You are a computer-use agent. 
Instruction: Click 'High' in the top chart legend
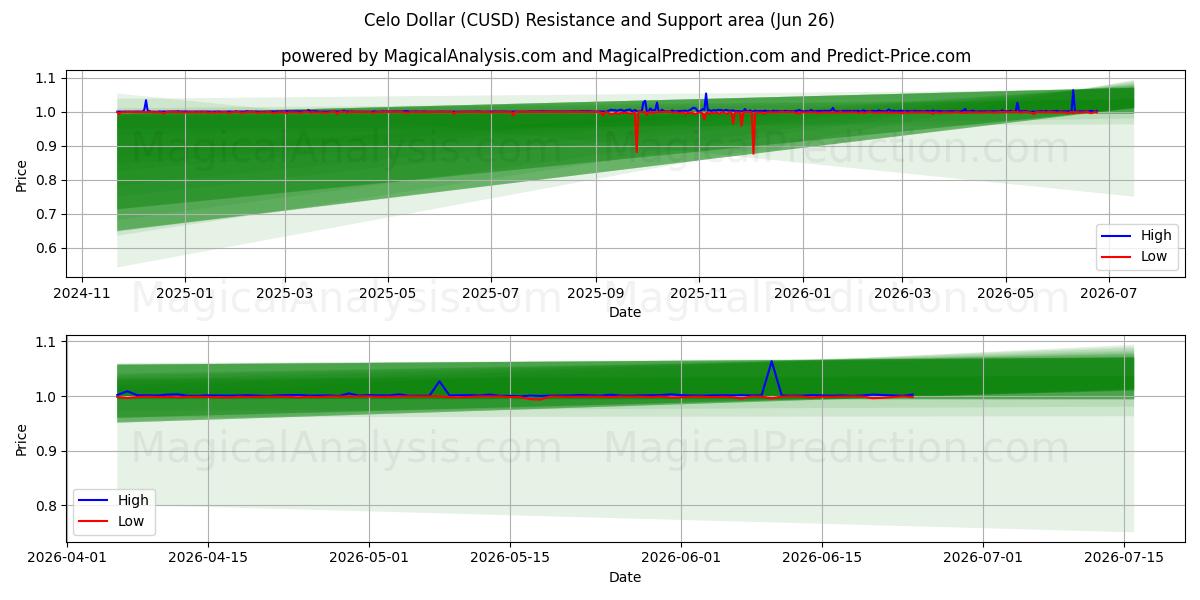[x=1155, y=236]
